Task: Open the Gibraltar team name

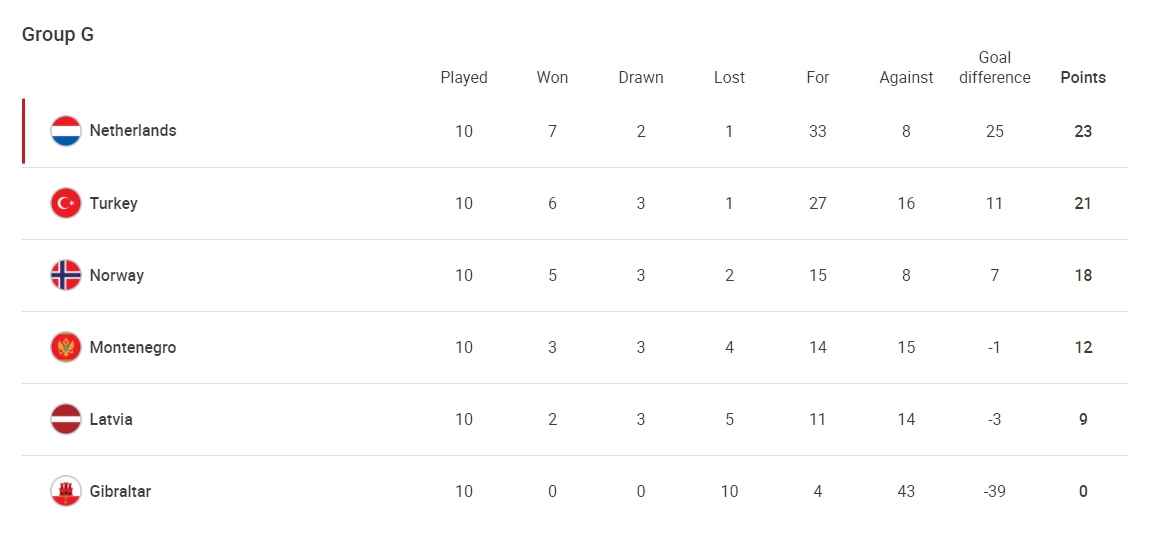Action: tap(120, 492)
